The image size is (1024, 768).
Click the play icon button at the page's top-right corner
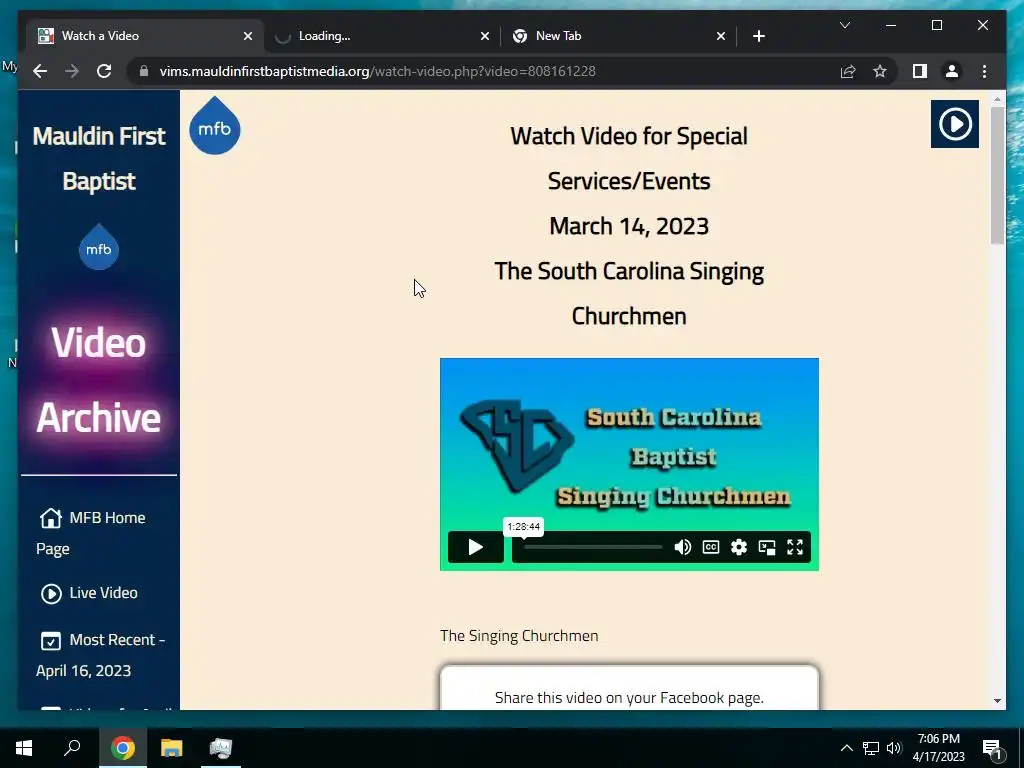[x=955, y=124]
